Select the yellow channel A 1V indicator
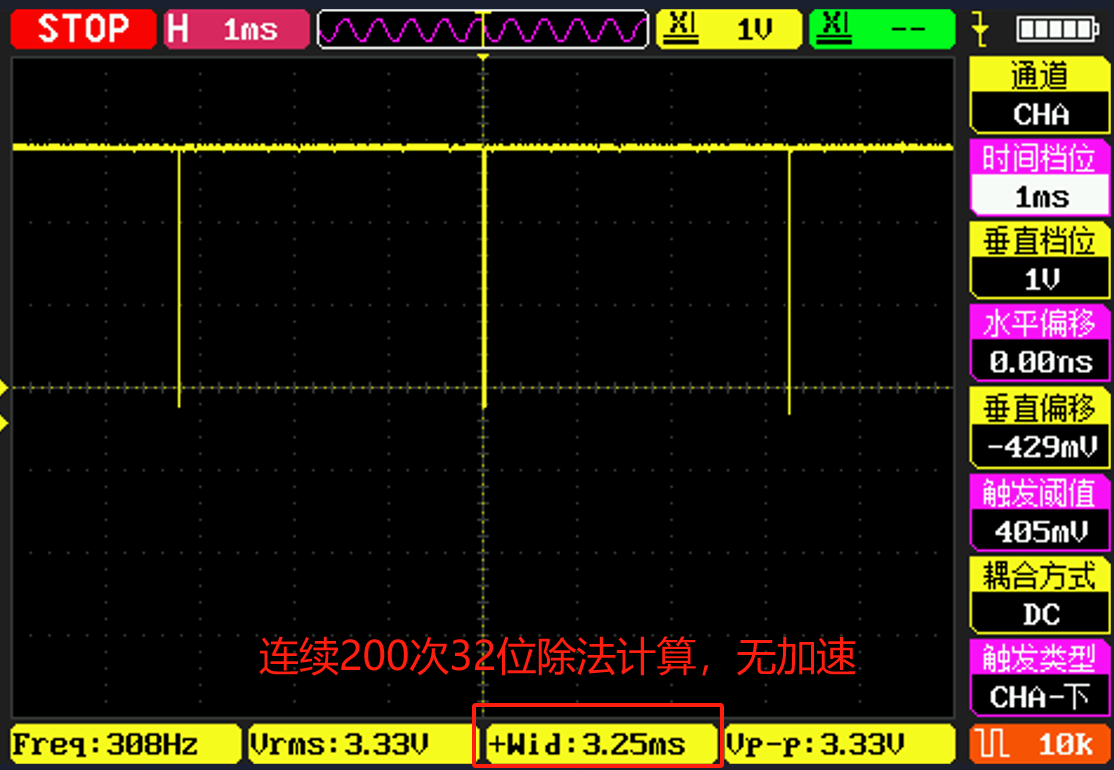 click(728, 29)
